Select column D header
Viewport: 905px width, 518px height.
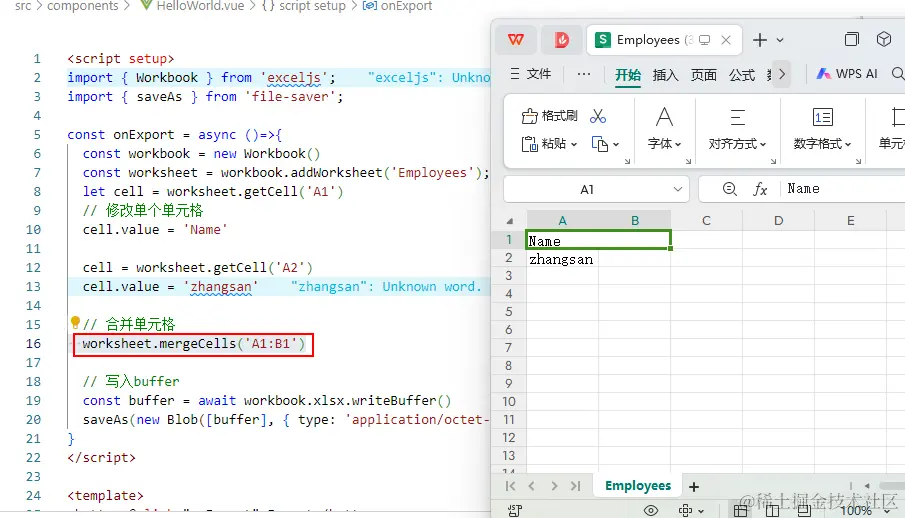pos(779,221)
